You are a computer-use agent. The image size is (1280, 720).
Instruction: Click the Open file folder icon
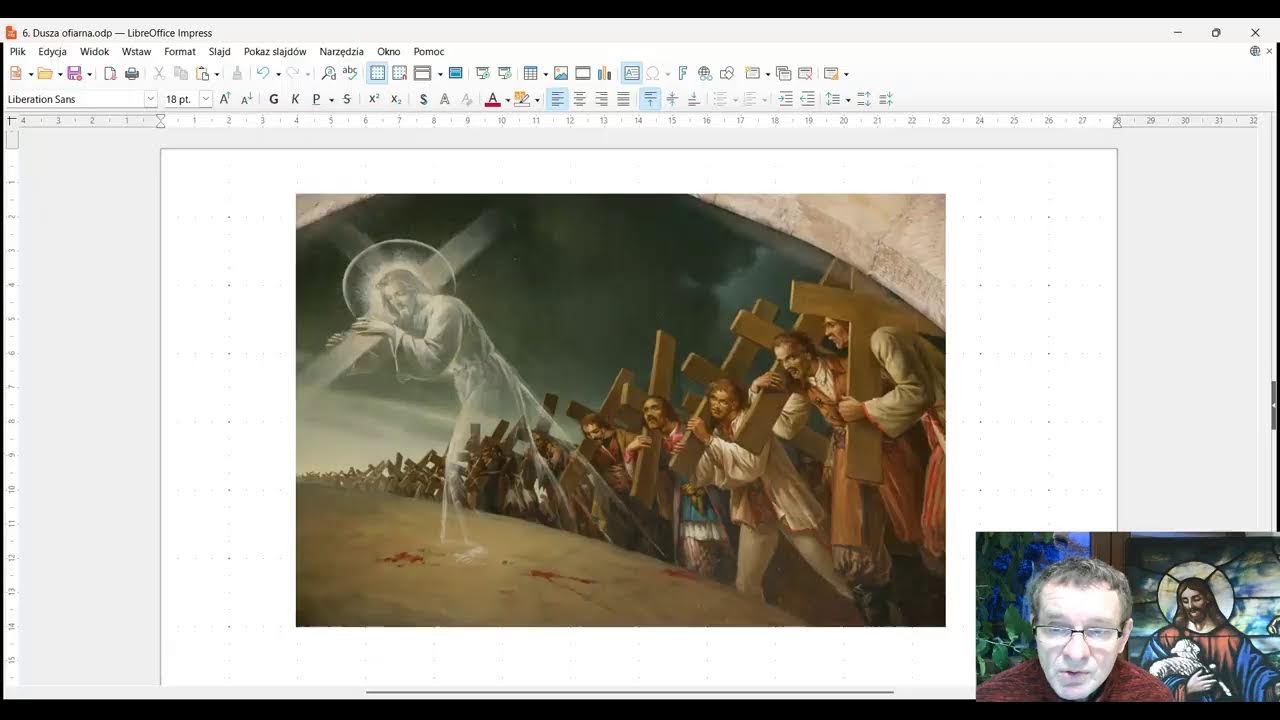[x=44, y=73]
